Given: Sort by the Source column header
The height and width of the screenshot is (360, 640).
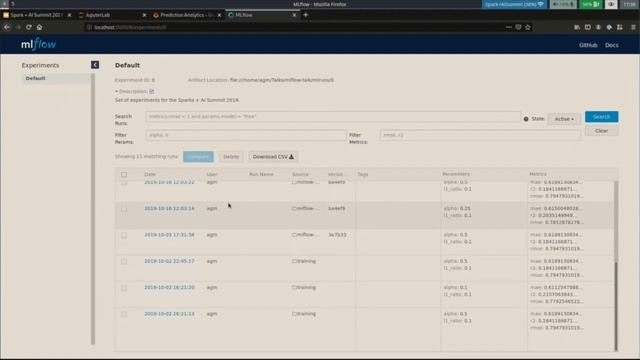Looking at the screenshot, I should 300,174.
